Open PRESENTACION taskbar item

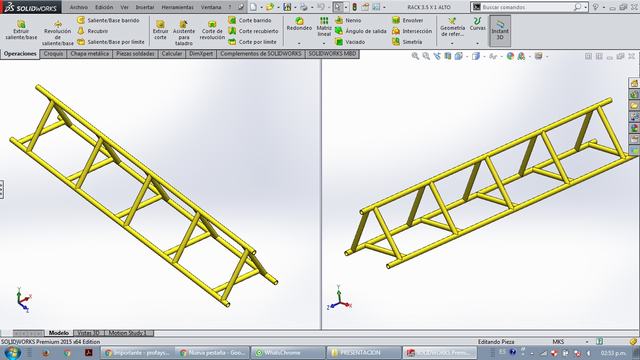pos(364,352)
